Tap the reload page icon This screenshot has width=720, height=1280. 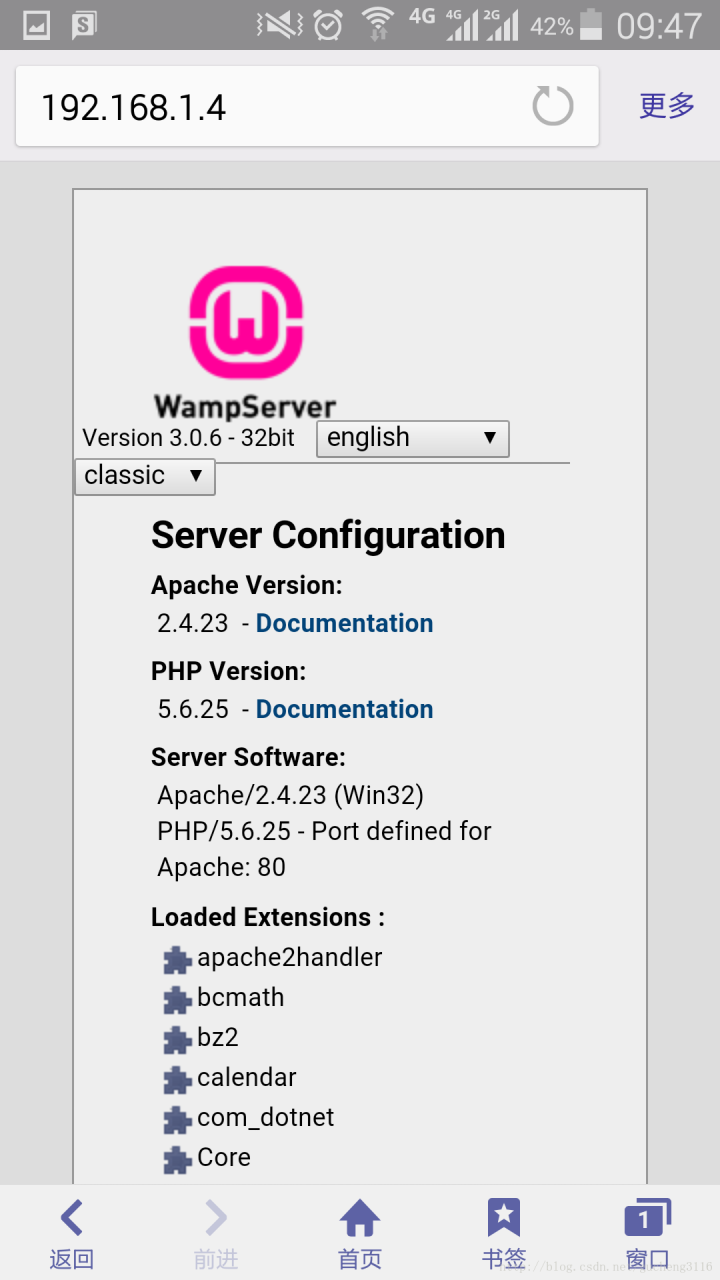point(553,106)
